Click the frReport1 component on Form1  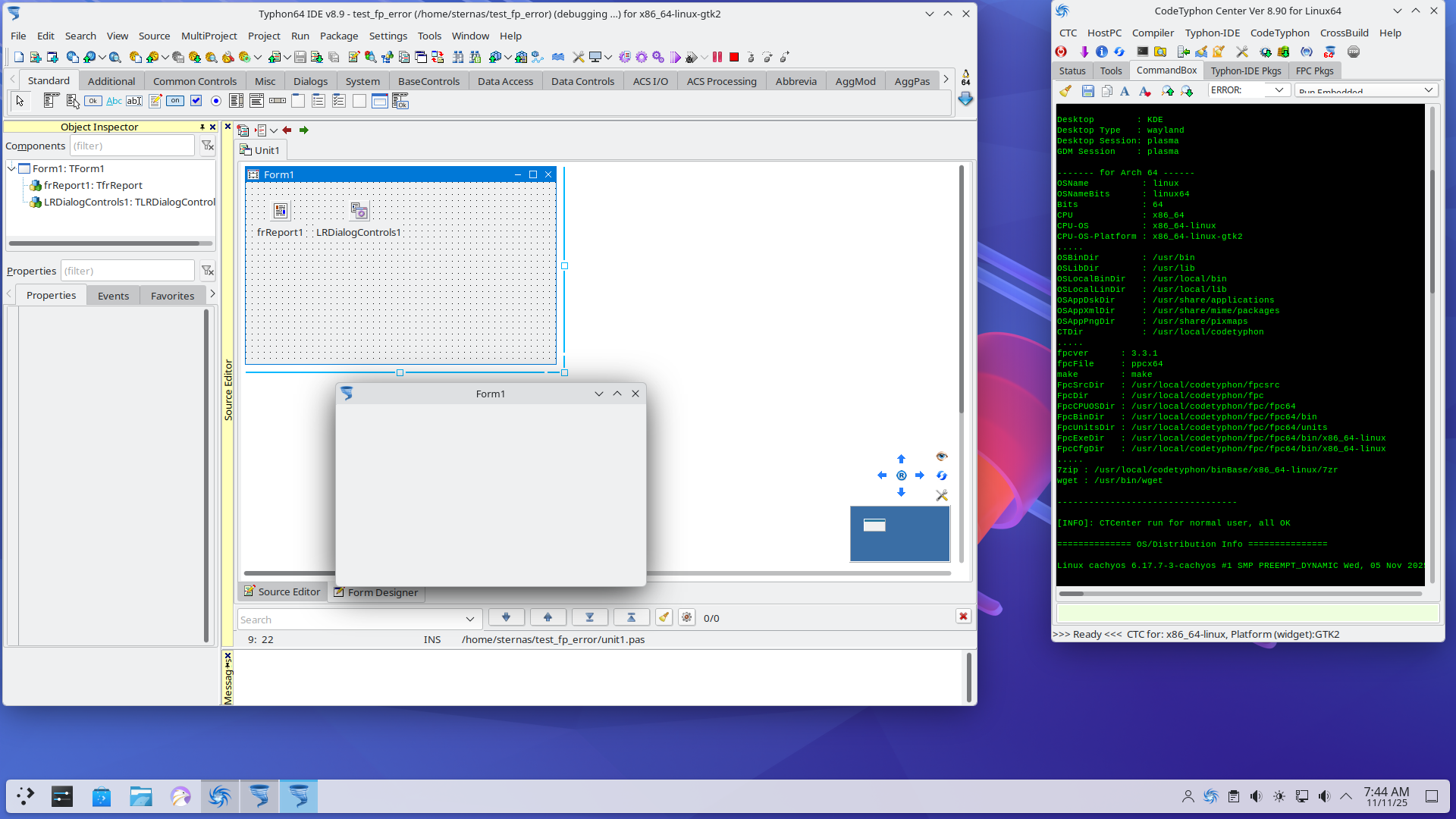click(281, 211)
